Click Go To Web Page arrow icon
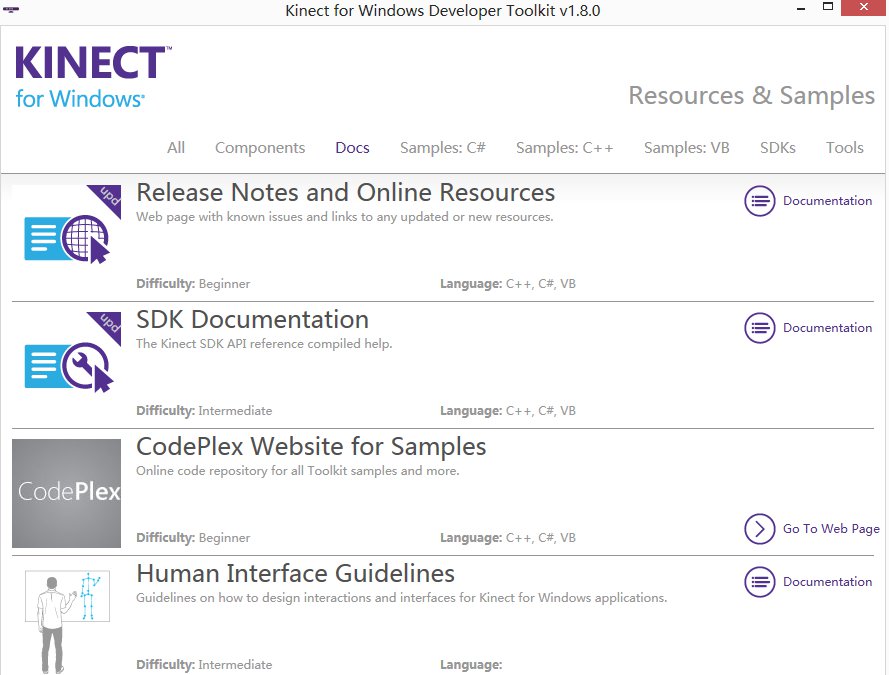Image resolution: width=889 pixels, height=675 pixels. [x=759, y=529]
